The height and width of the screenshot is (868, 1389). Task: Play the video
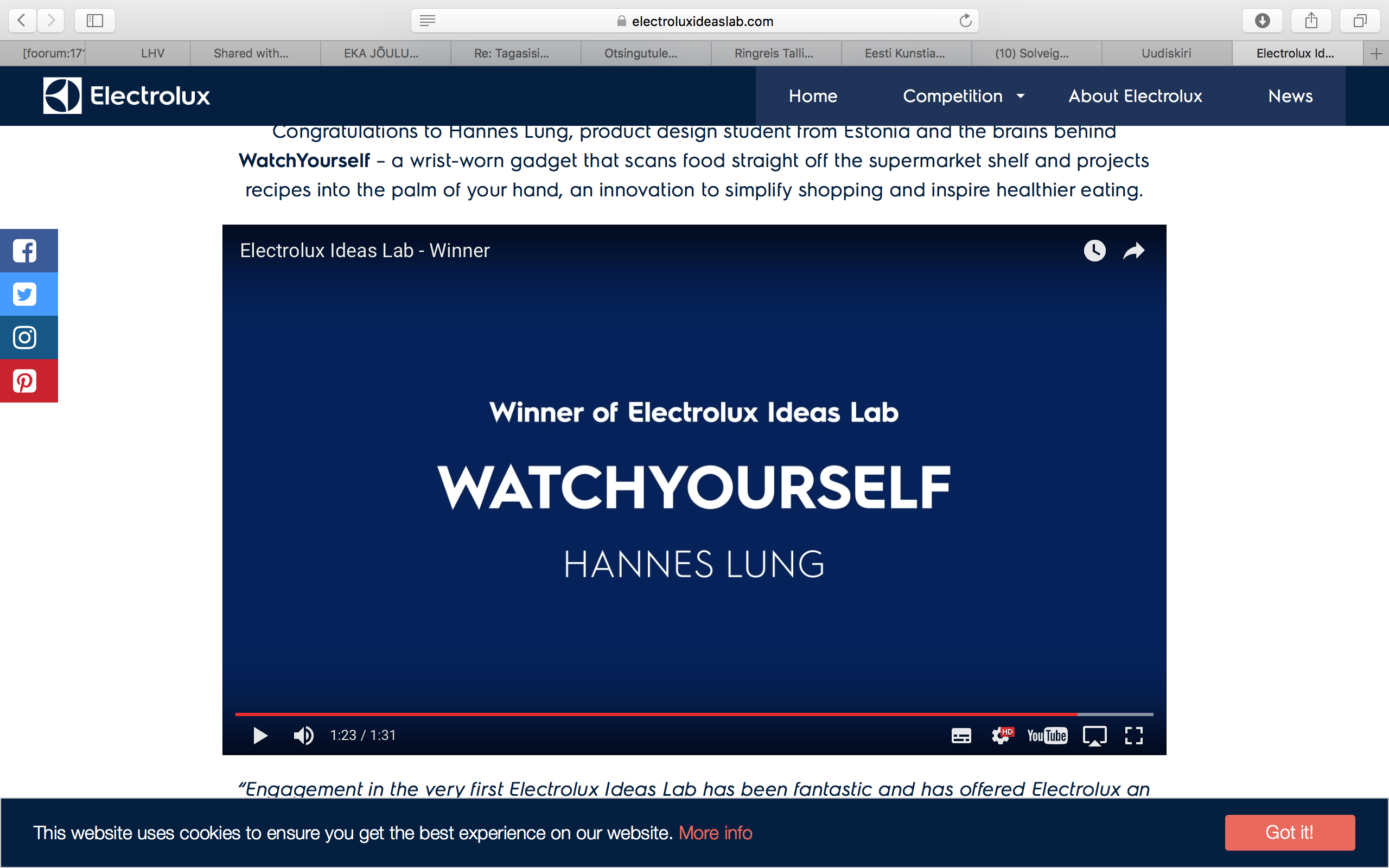260,736
